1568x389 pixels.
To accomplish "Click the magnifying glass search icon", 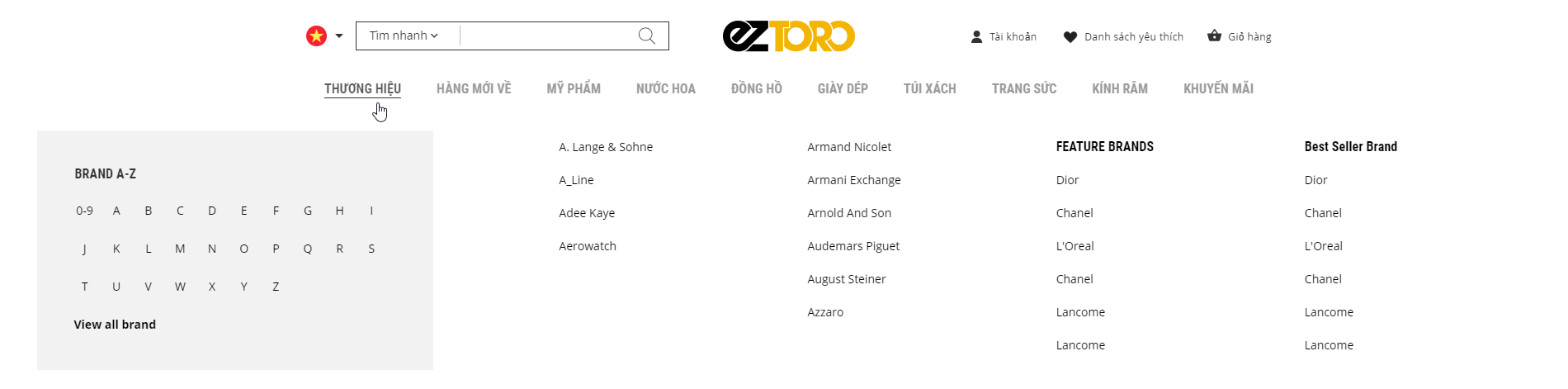I will click(x=647, y=36).
